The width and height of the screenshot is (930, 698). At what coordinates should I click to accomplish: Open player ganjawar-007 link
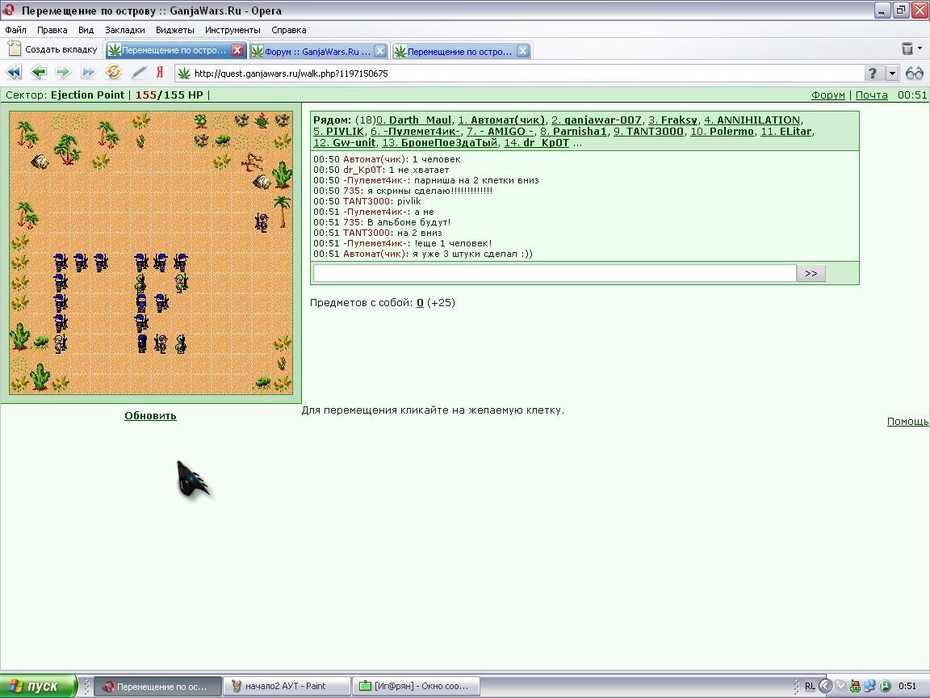597,120
